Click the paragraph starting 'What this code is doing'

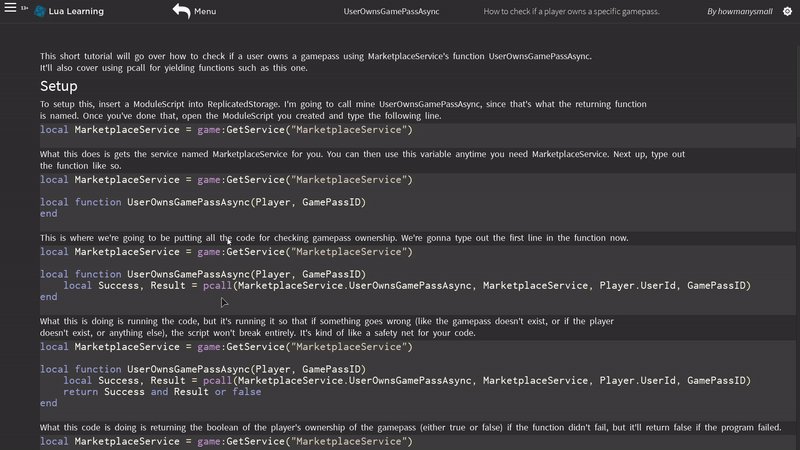pyautogui.click(x=410, y=428)
